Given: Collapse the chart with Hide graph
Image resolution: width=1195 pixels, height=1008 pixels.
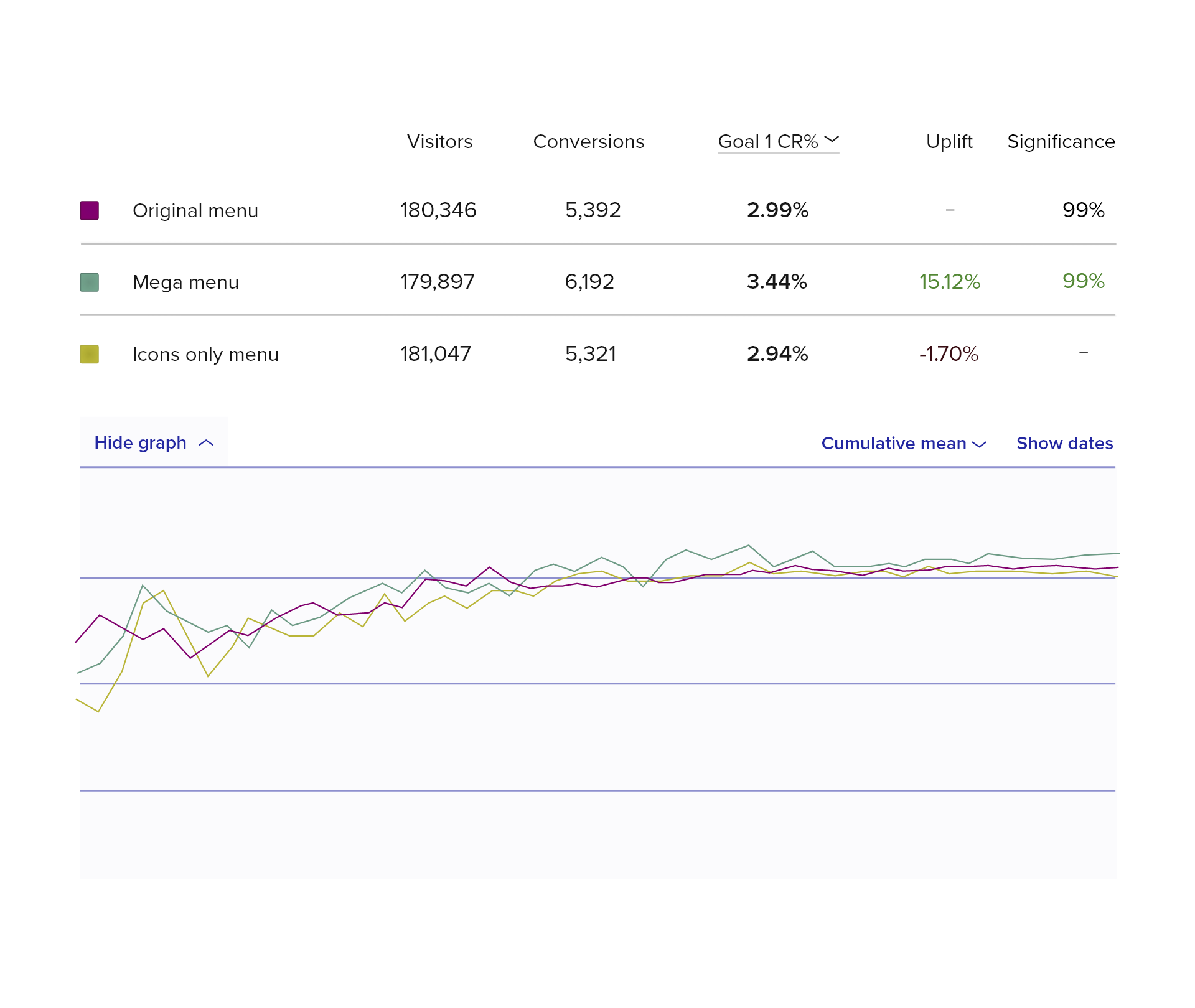Looking at the screenshot, I should (154, 442).
